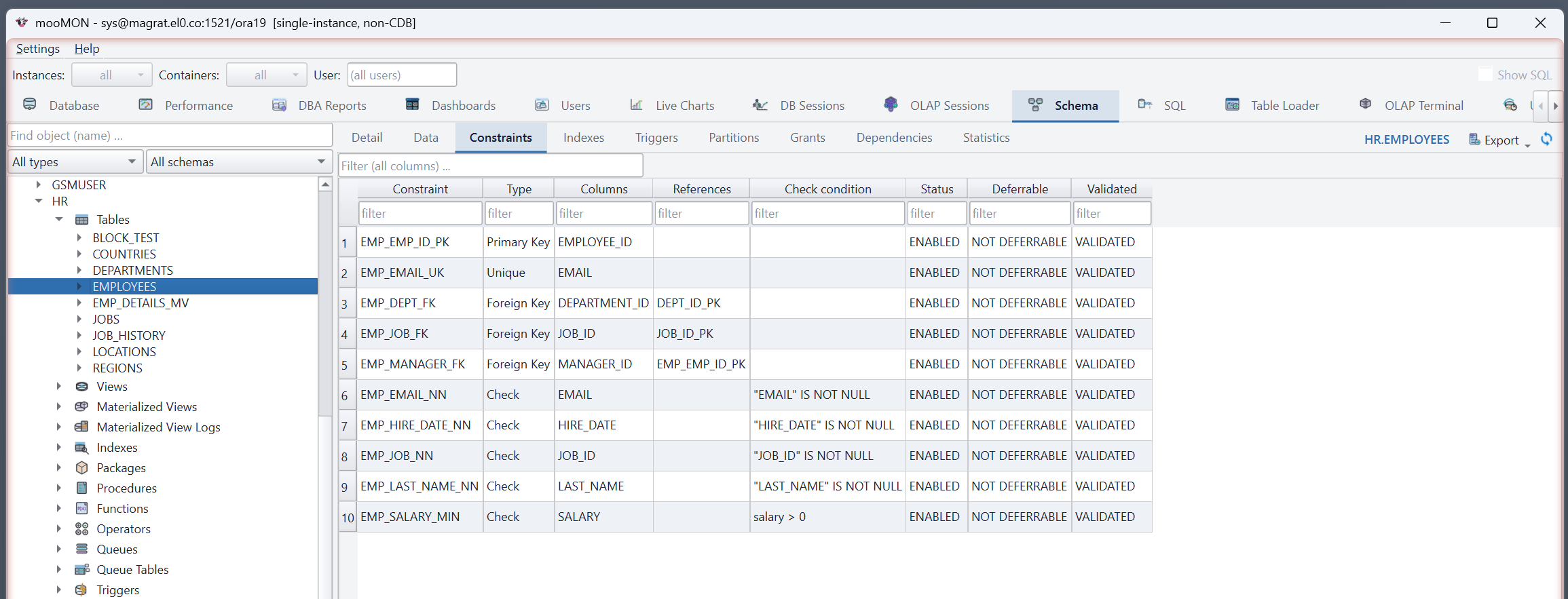Click the Database tab icon
This screenshot has width=1568, height=599.
[x=29, y=104]
